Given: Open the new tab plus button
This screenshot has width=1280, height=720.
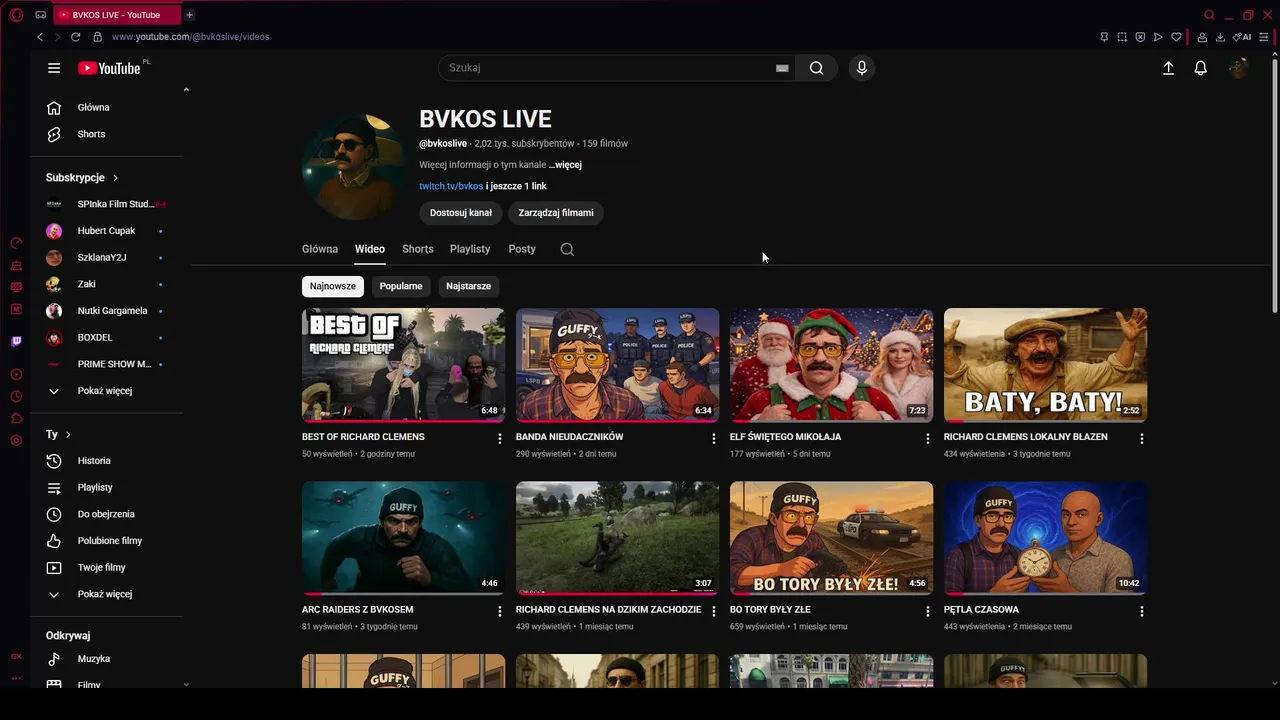Looking at the screenshot, I should (x=189, y=15).
